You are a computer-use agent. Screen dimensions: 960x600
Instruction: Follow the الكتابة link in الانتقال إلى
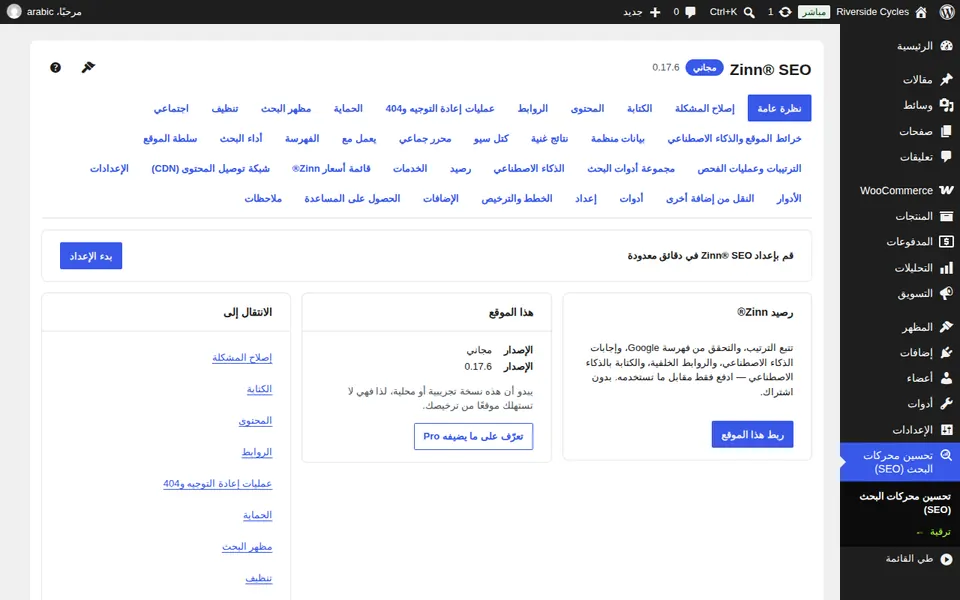tap(259, 389)
